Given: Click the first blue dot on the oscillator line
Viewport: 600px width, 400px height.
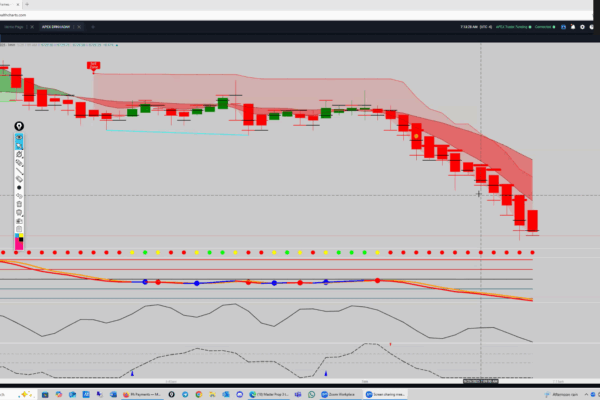Looking at the screenshot, I should pos(145,282).
